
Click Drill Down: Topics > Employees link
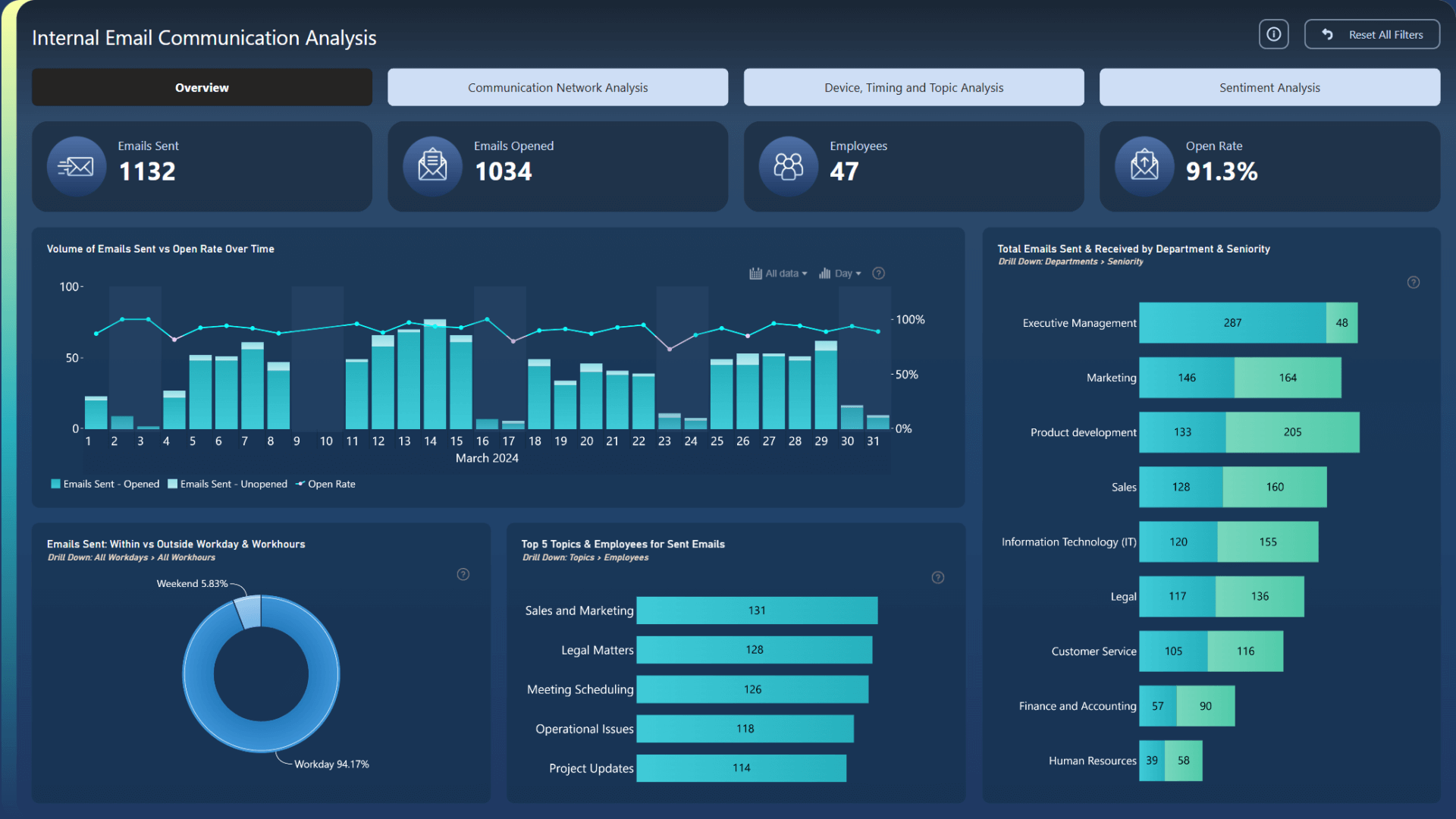585,557
